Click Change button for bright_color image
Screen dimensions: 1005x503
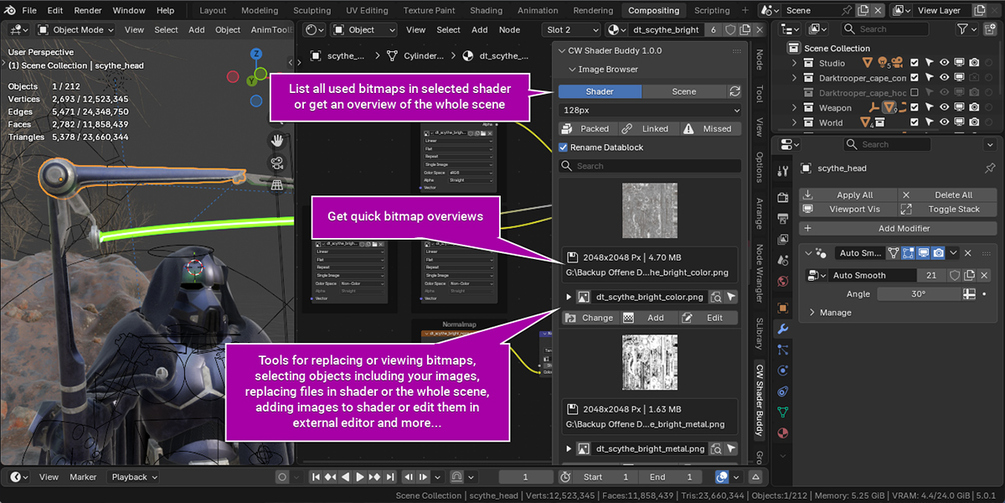588,318
